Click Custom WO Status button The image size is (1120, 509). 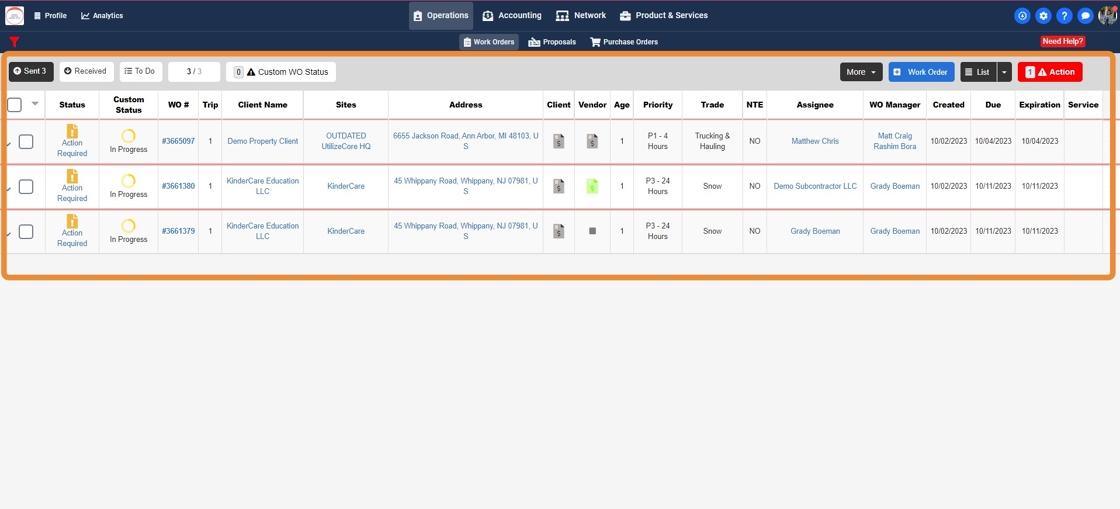(x=281, y=72)
